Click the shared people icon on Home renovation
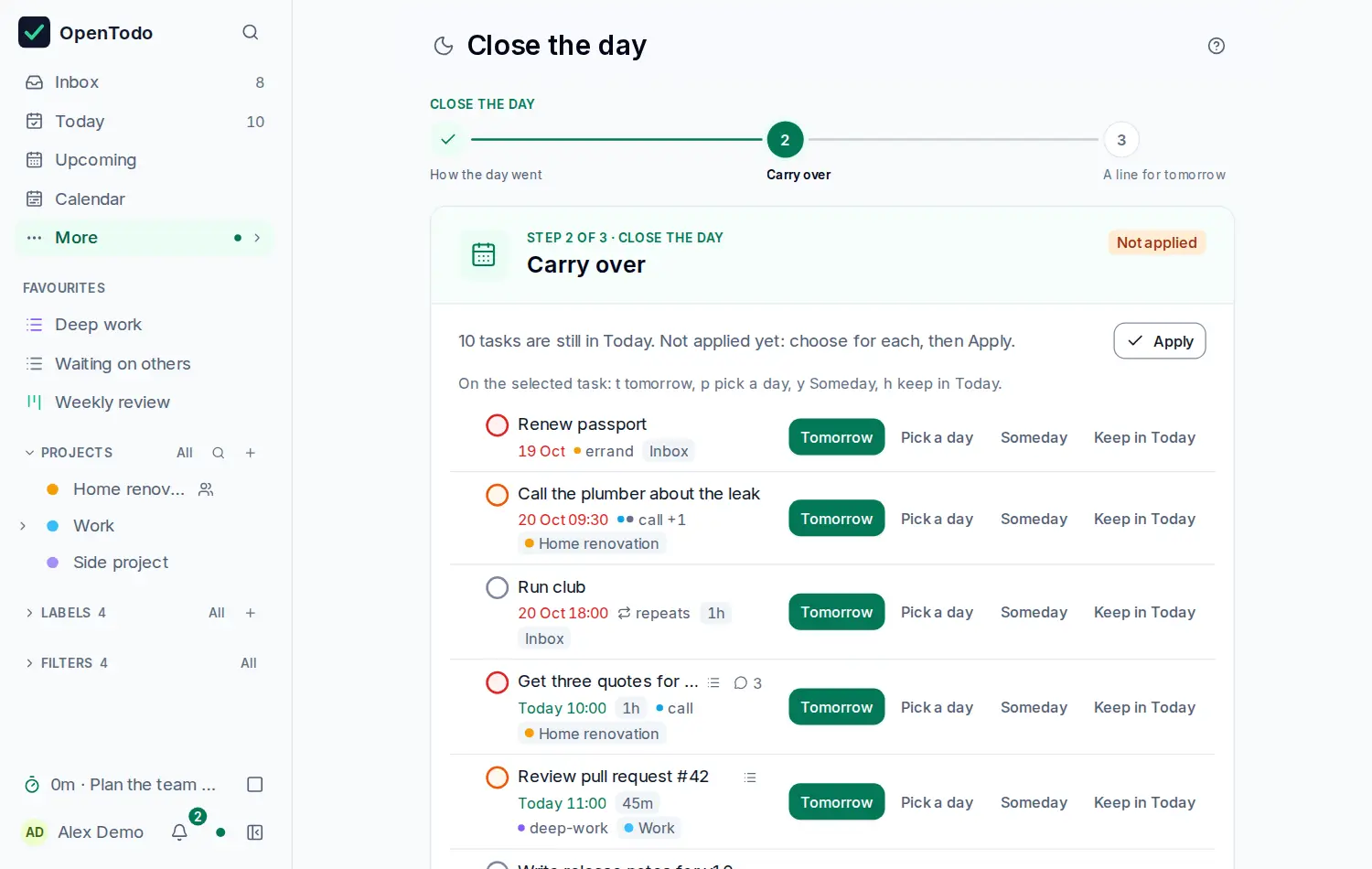This screenshot has width=1372, height=869. (x=206, y=489)
